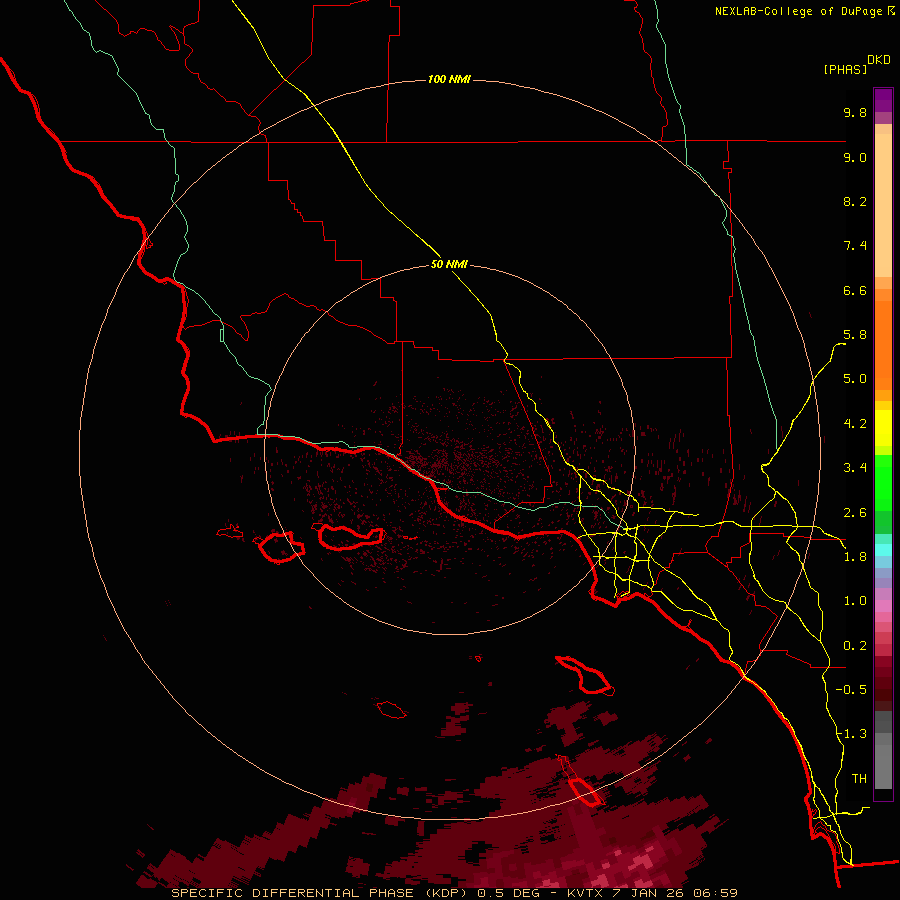Click the 0.2 color scale value
Viewport: 900px width, 900px height.
click(855, 646)
